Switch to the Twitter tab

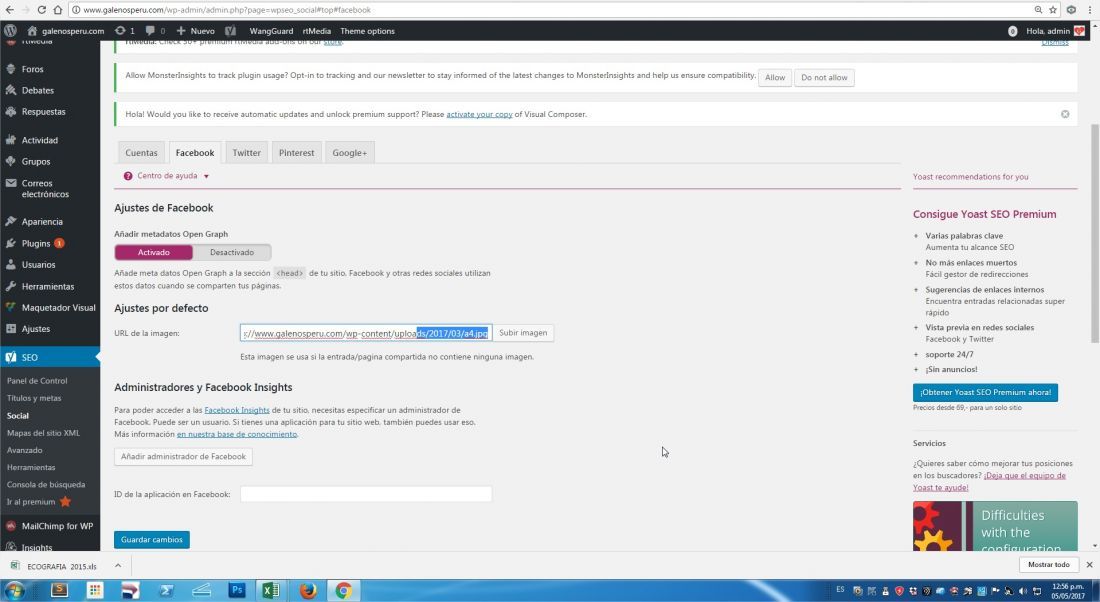[246, 152]
